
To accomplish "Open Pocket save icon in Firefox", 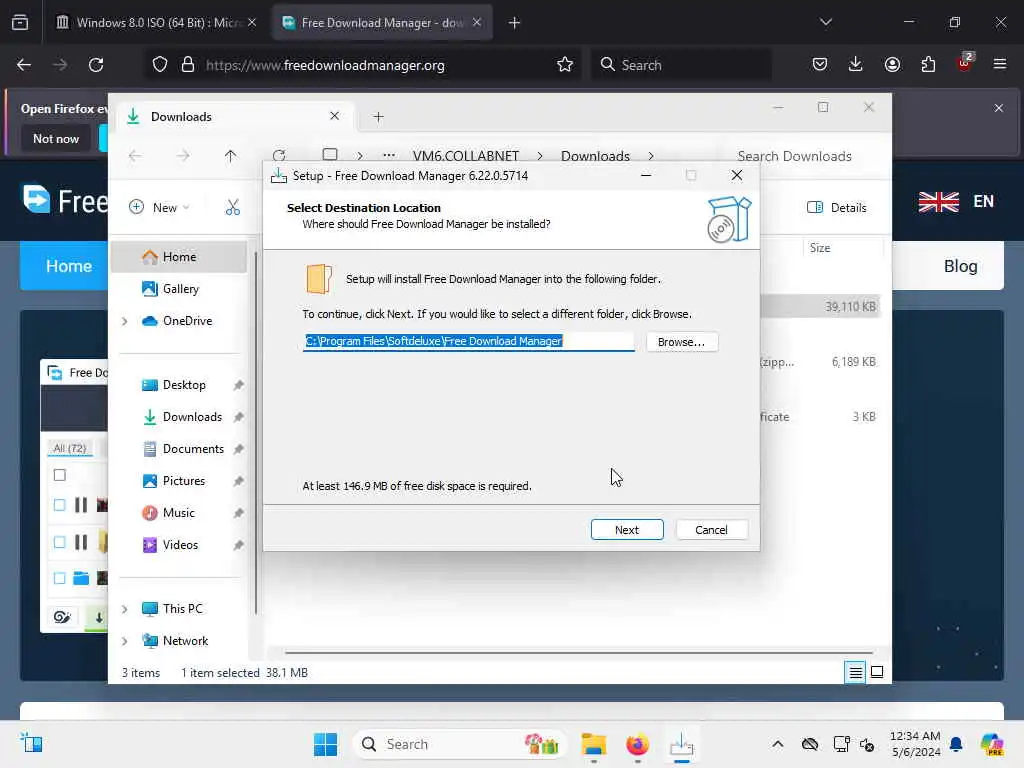I will [x=820, y=65].
